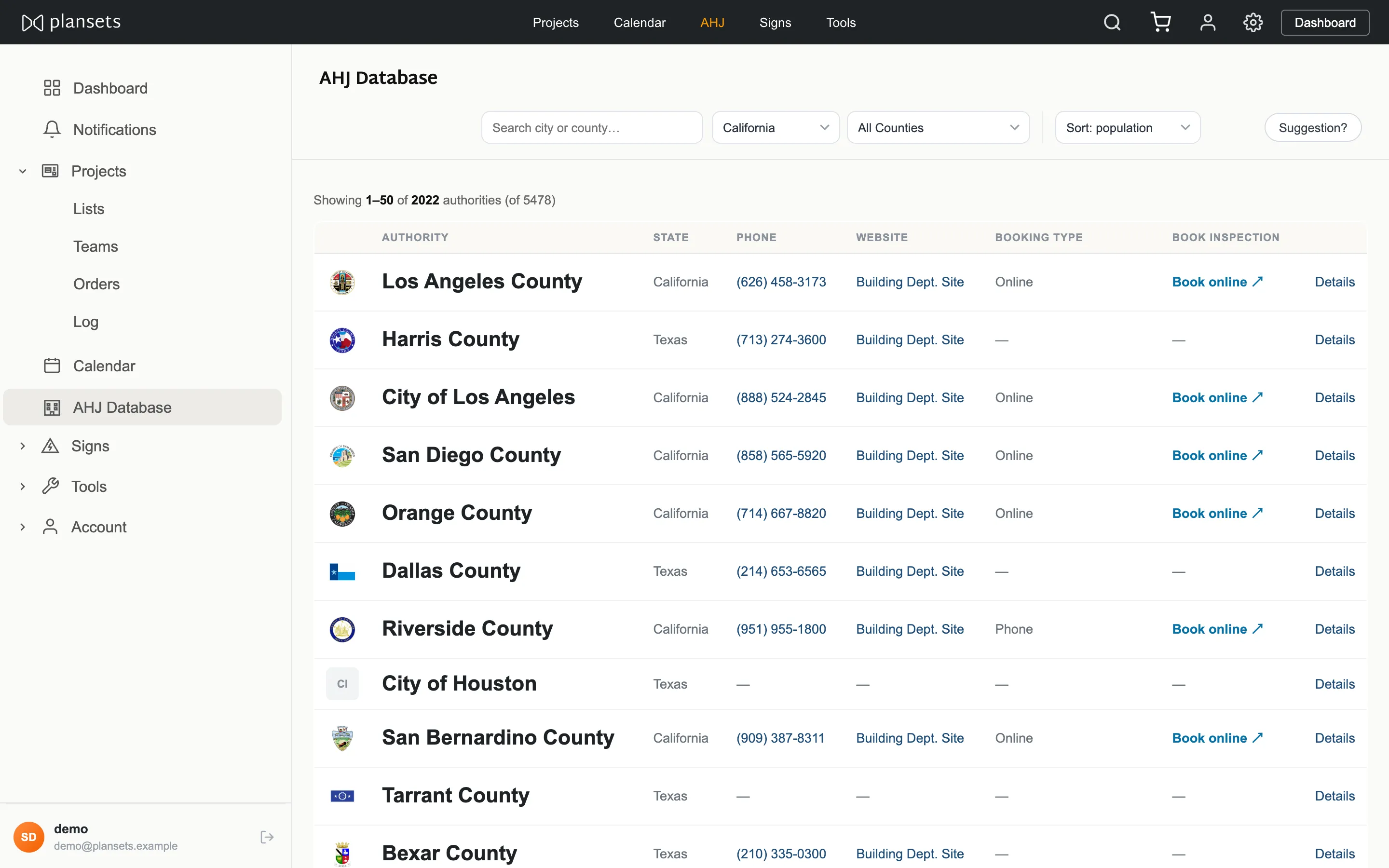Open Calendar in top navigation
The height and width of the screenshot is (868, 1389).
[x=640, y=22]
